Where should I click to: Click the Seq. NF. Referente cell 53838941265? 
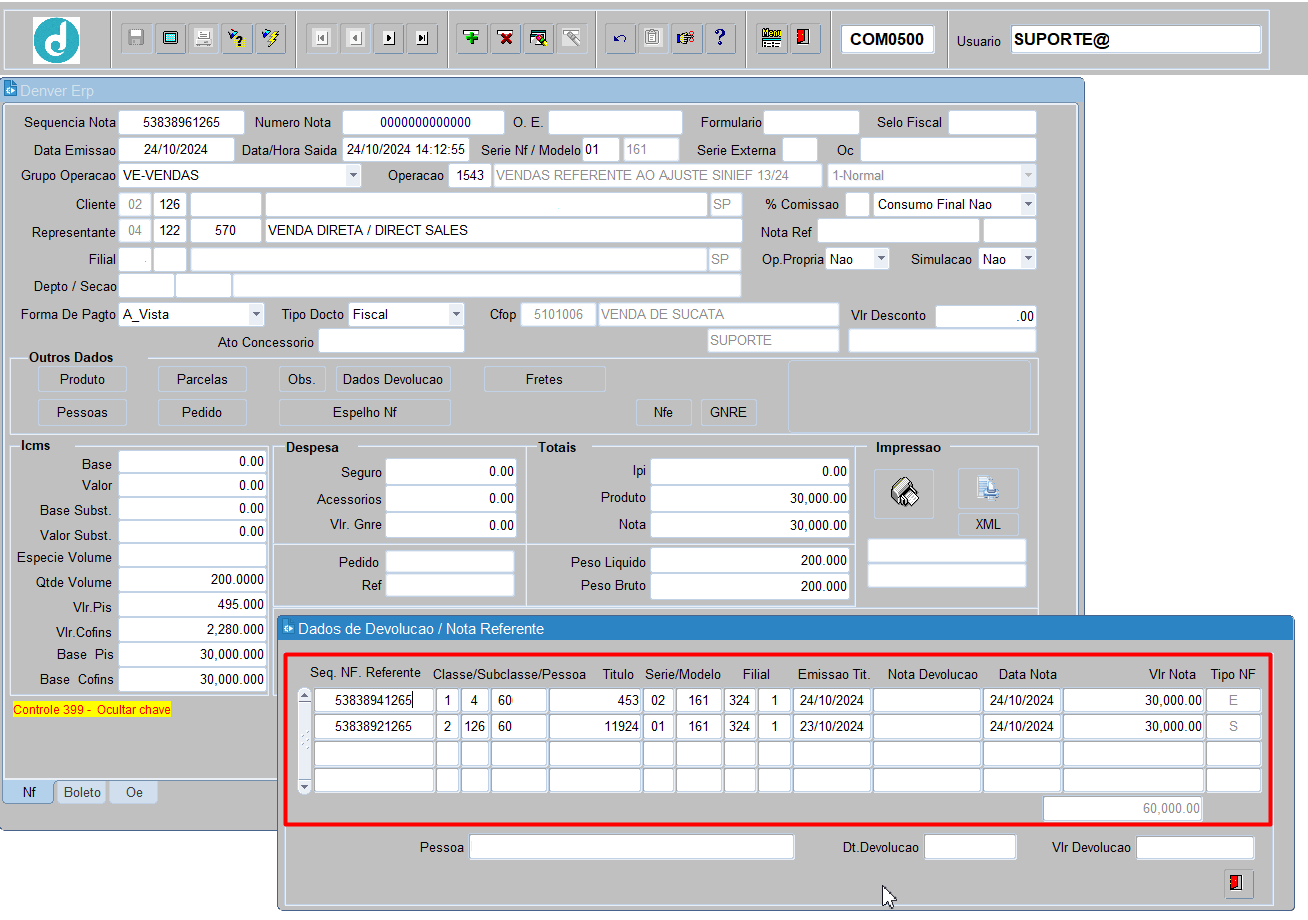point(374,700)
